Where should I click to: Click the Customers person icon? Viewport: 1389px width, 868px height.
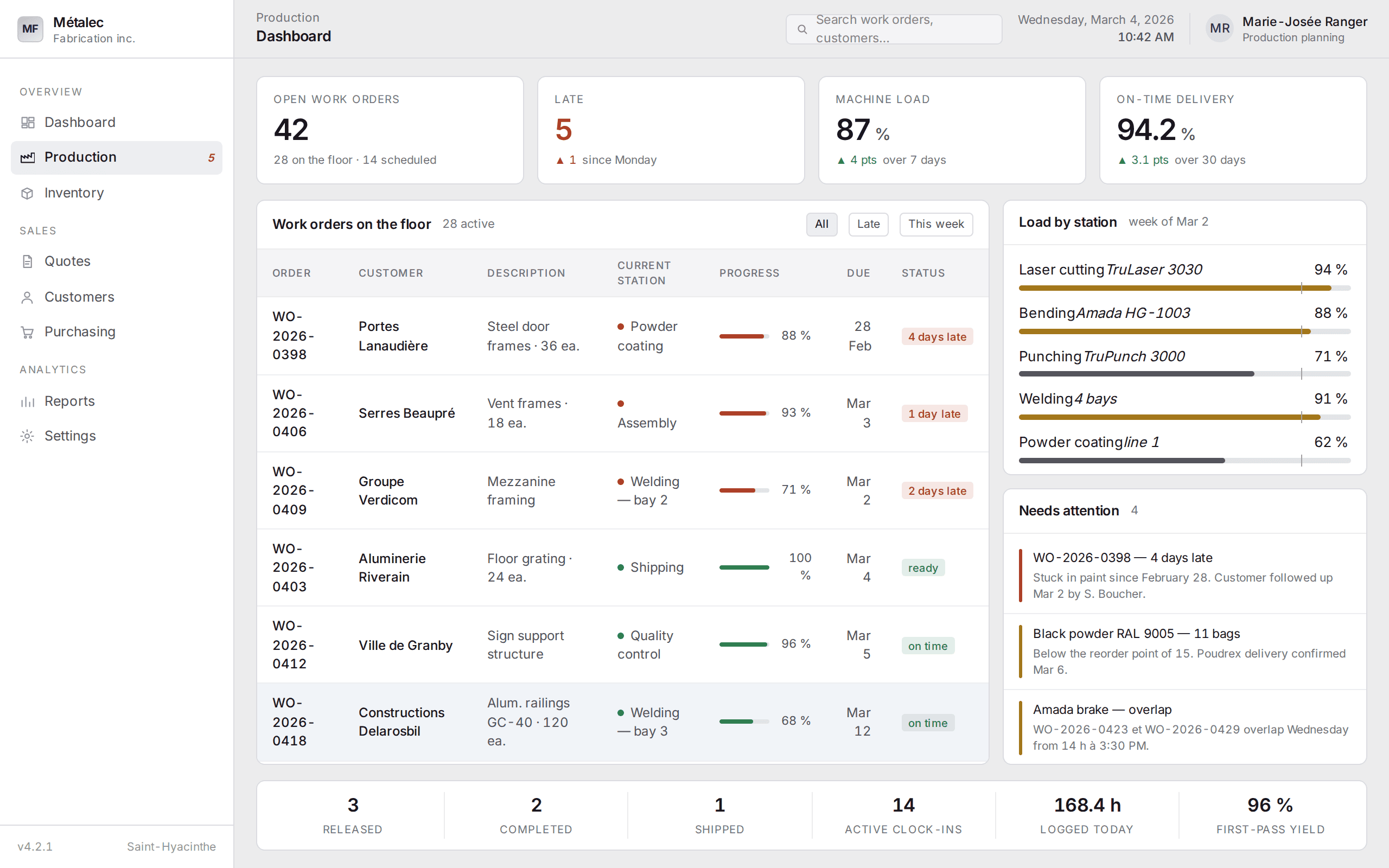click(28, 297)
